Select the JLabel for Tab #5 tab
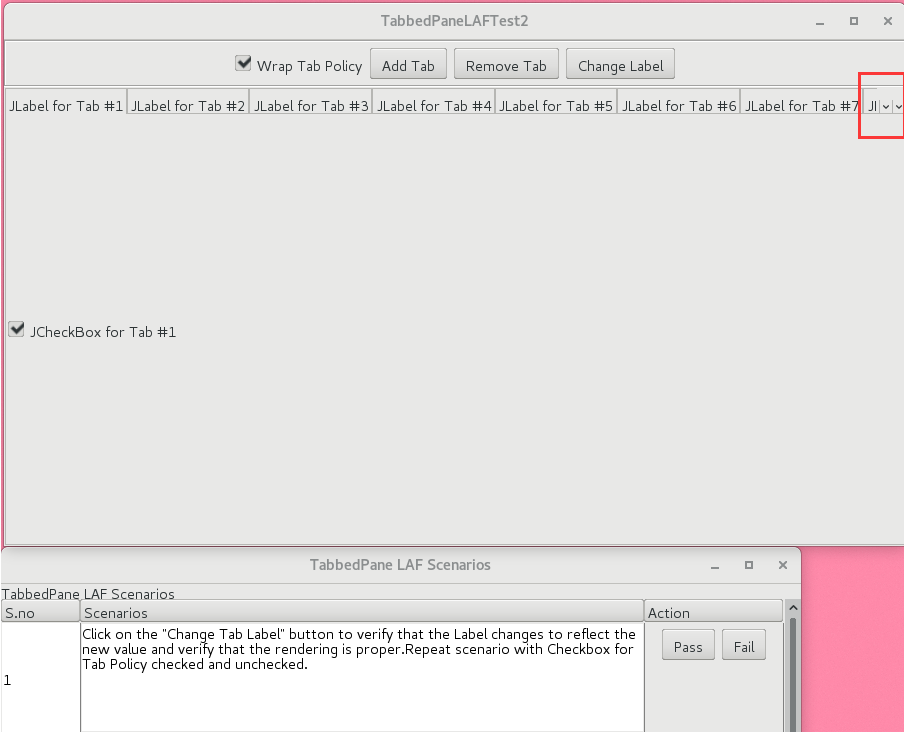The height and width of the screenshot is (734, 904). pyautogui.click(x=555, y=106)
